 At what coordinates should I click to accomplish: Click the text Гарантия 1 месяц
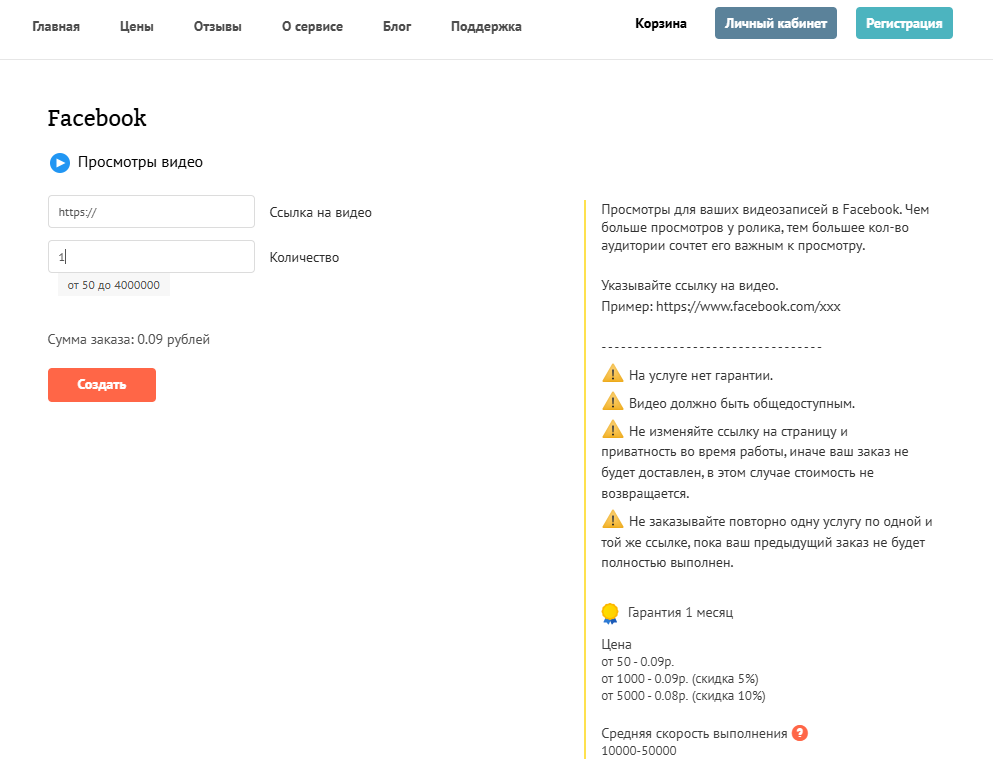680,612
